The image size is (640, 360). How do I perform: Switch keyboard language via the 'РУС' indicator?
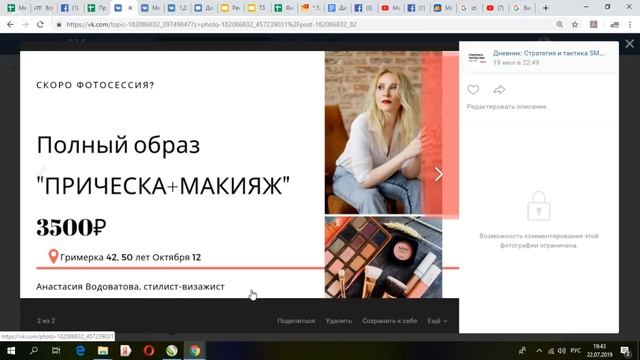click(x=576, y=351)
